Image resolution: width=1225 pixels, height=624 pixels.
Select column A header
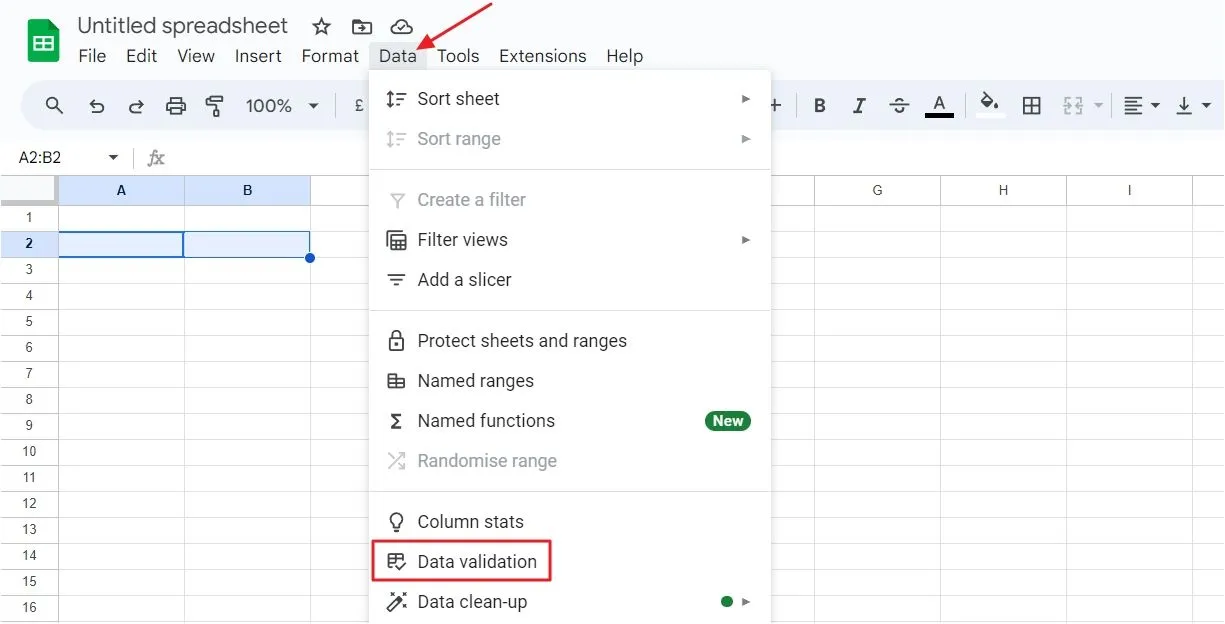tap(122, 190)
